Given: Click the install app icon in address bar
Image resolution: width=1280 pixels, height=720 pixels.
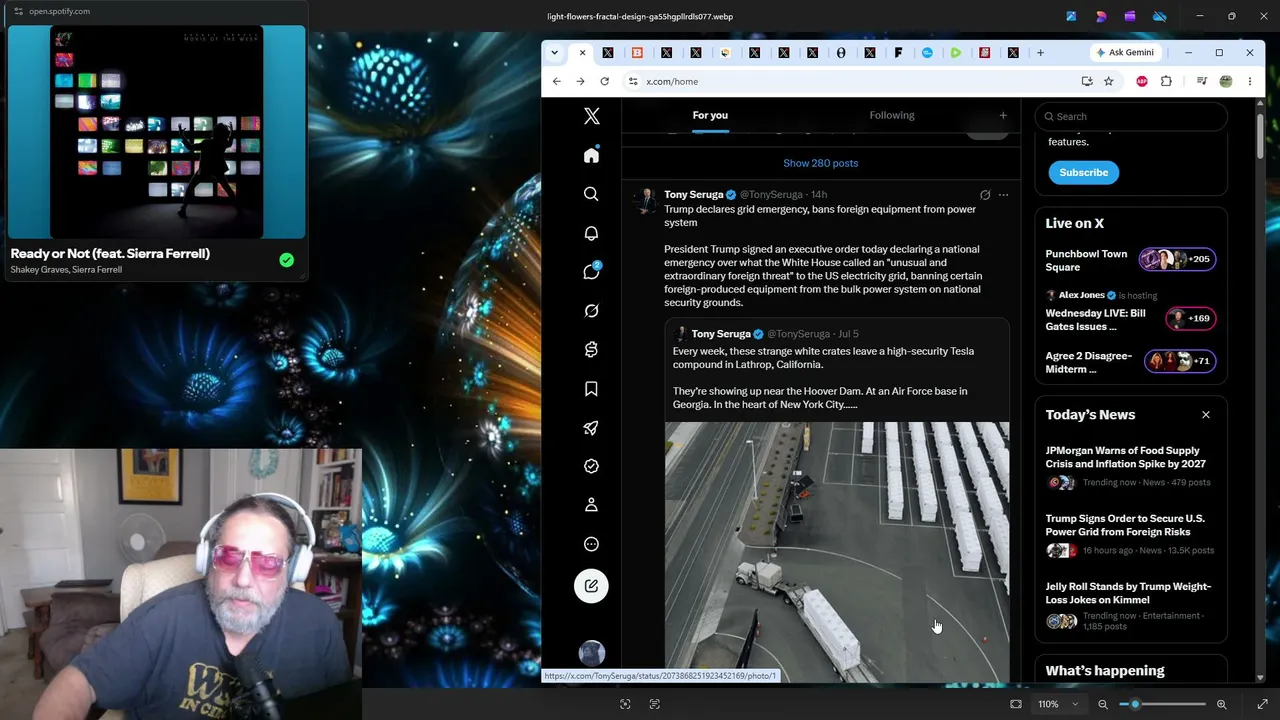Looking at the screenshot, I should tap(1087, 81).
